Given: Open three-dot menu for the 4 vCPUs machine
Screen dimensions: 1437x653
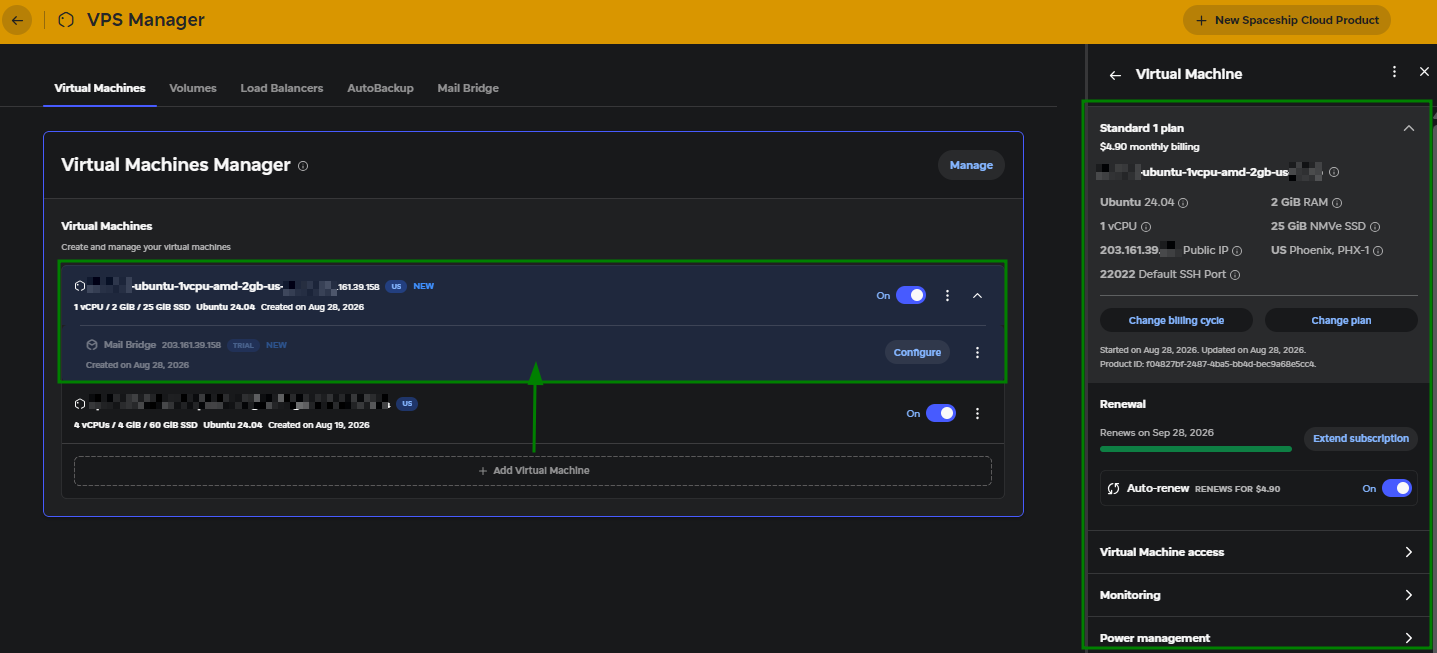Looking at the screenshot, I should coord(977,414).
